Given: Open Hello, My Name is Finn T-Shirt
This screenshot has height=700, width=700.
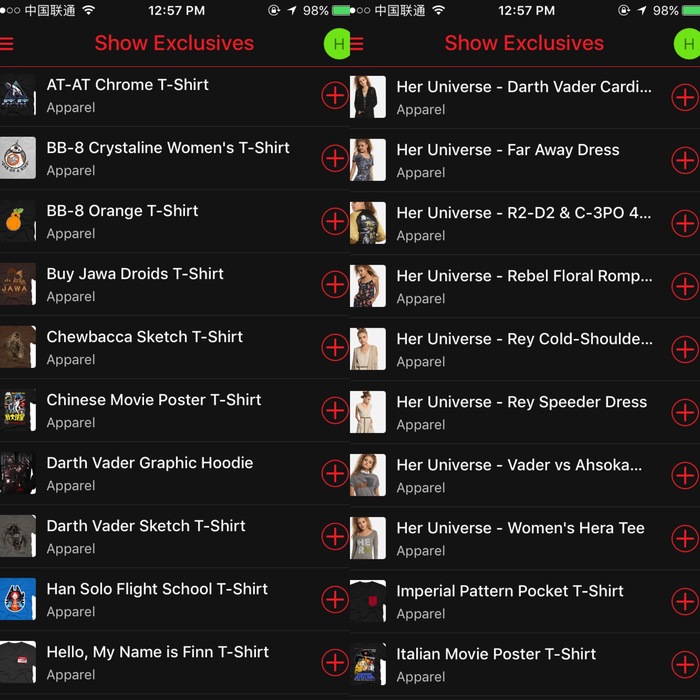Looking at the screenshot, I should pyautogui.click(x=175, y=662).
